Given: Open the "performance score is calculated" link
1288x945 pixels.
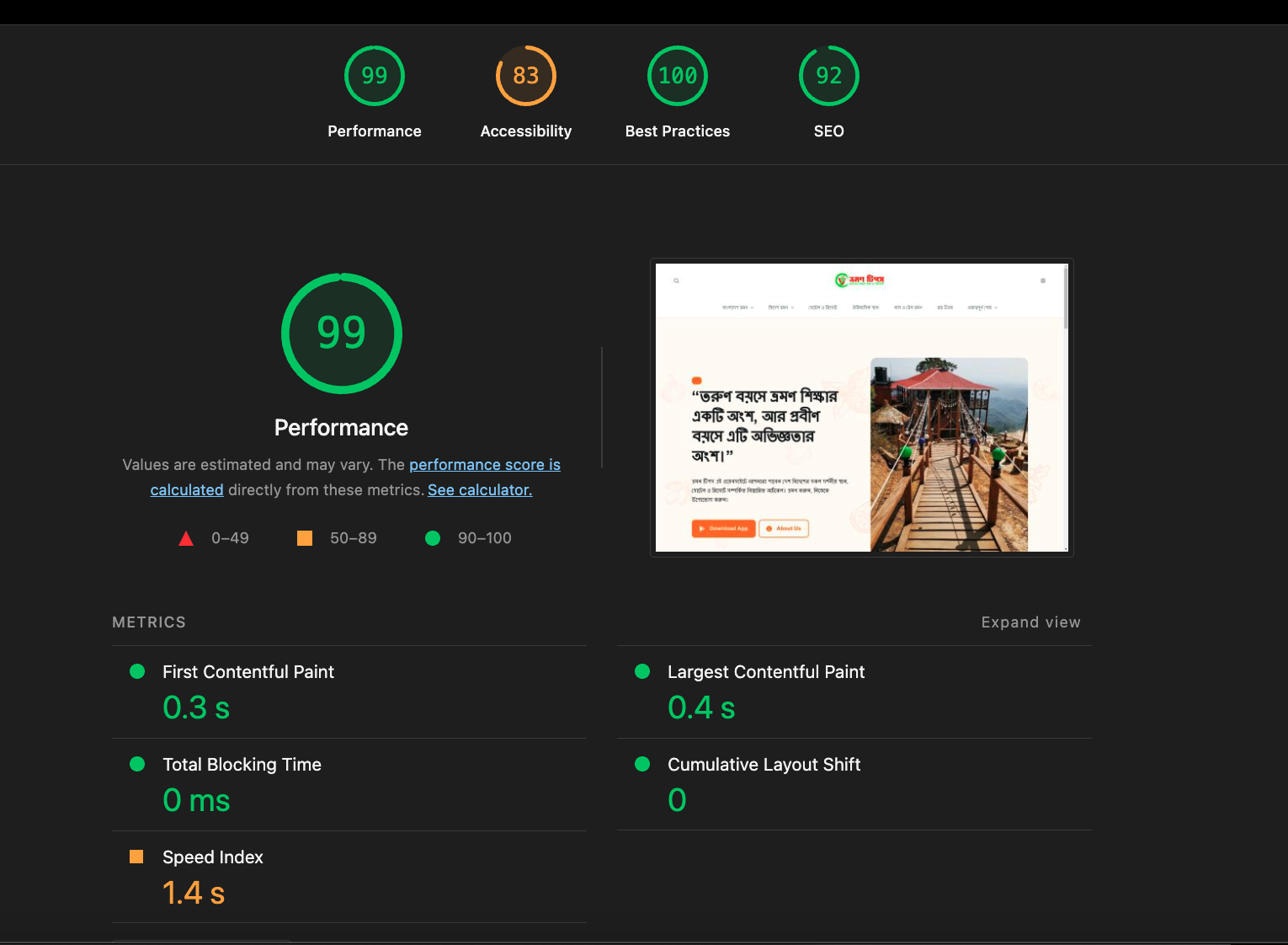Looking at the screenshot, I should pos(484,465).
